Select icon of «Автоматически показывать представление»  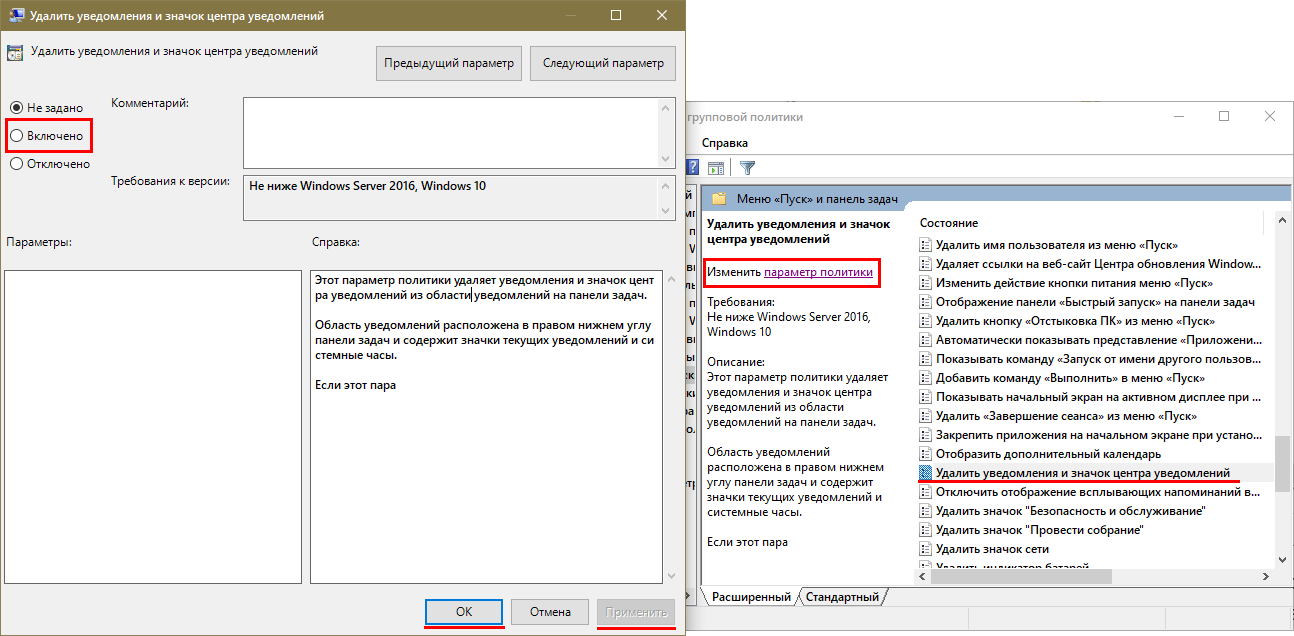(925, 340)
